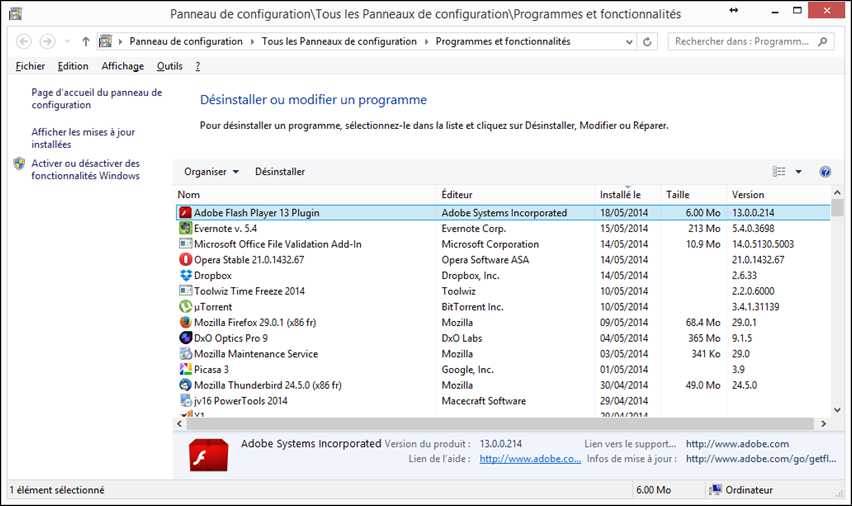Viewport: 852px width, 506px height.
Task: Click the Adobe Flash Player 13 Plugin icon
Action: click(186, 213)
